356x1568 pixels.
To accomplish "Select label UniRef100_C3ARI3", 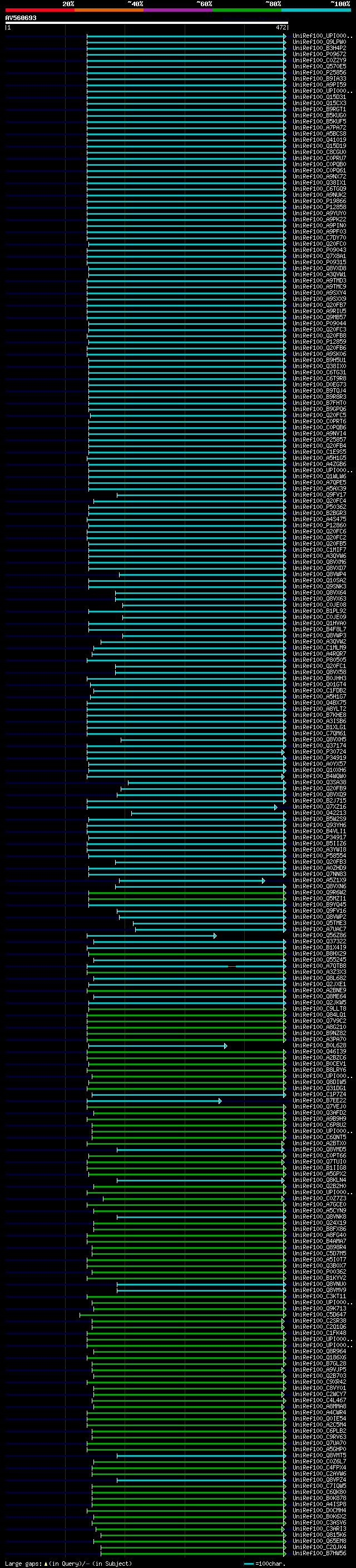I will 319,1529.
